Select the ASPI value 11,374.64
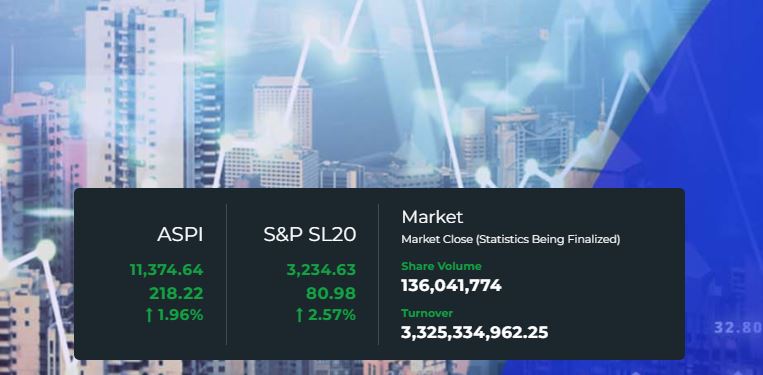This screenshot has height=375, width=763. pos(166,269)
